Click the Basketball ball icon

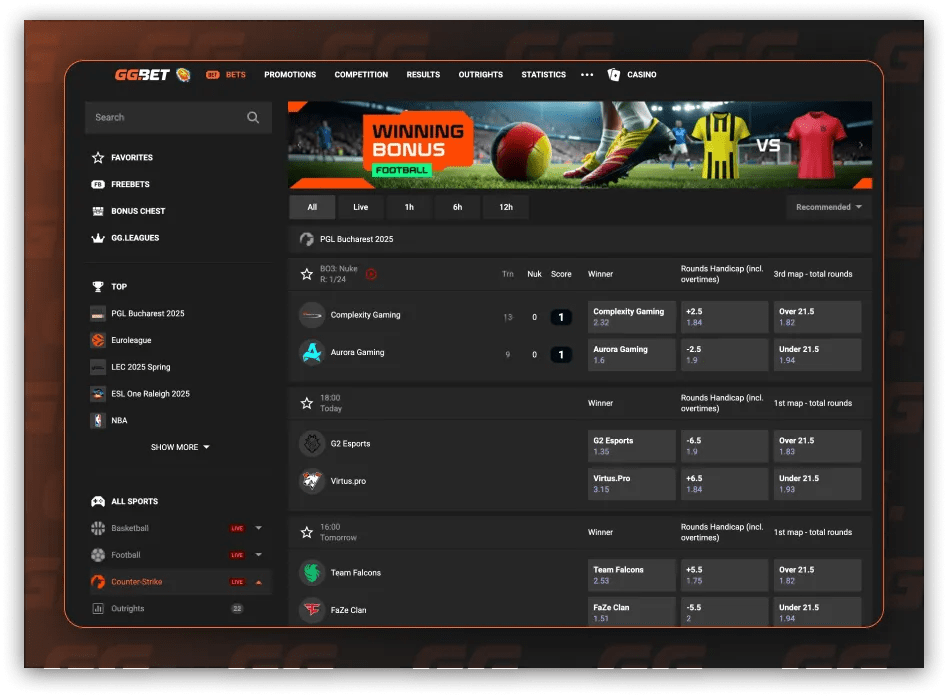click(x=98, y=528)
